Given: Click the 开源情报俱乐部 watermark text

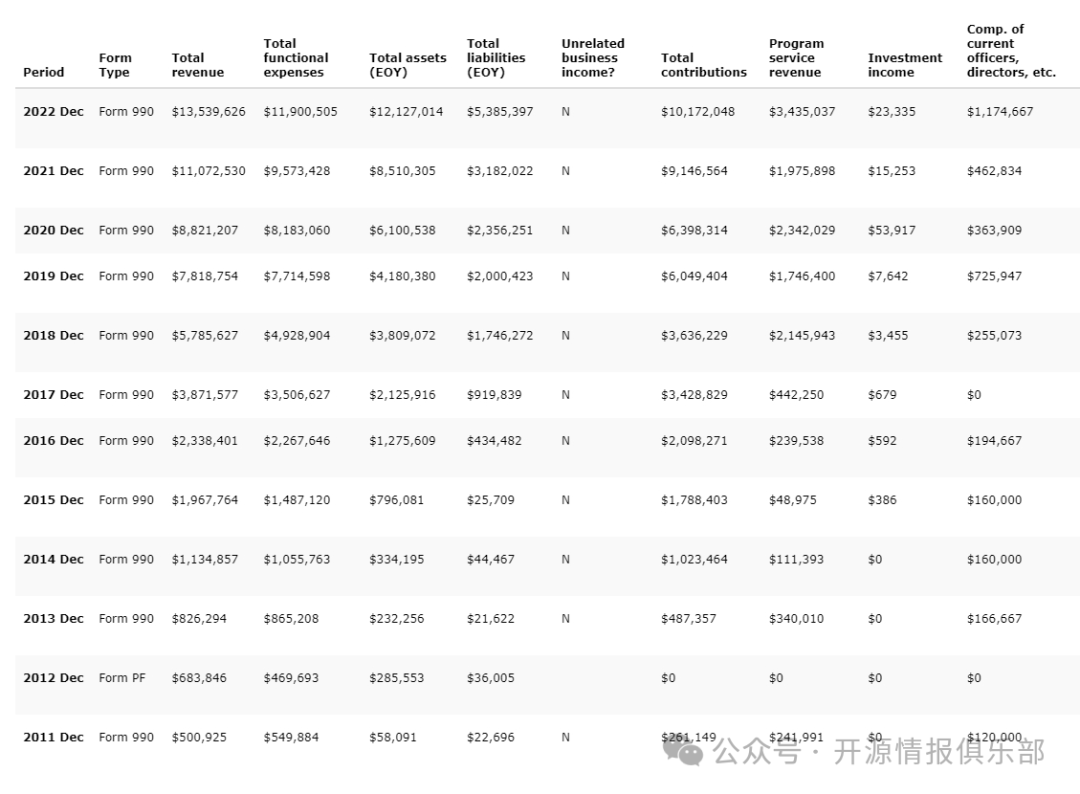Looking at the screenshot, I should 938,752.
